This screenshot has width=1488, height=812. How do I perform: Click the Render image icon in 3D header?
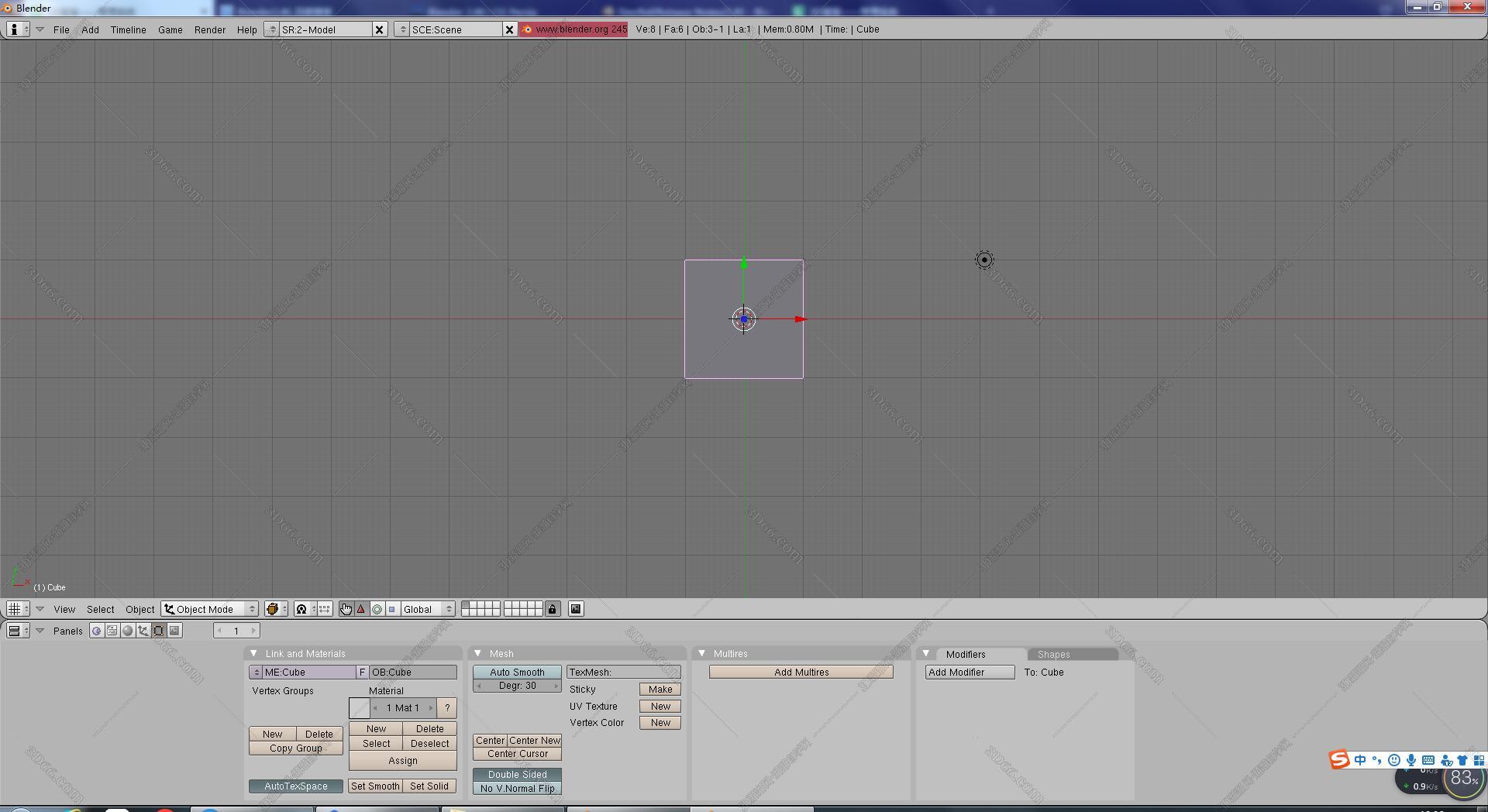(x=576, y=609)
